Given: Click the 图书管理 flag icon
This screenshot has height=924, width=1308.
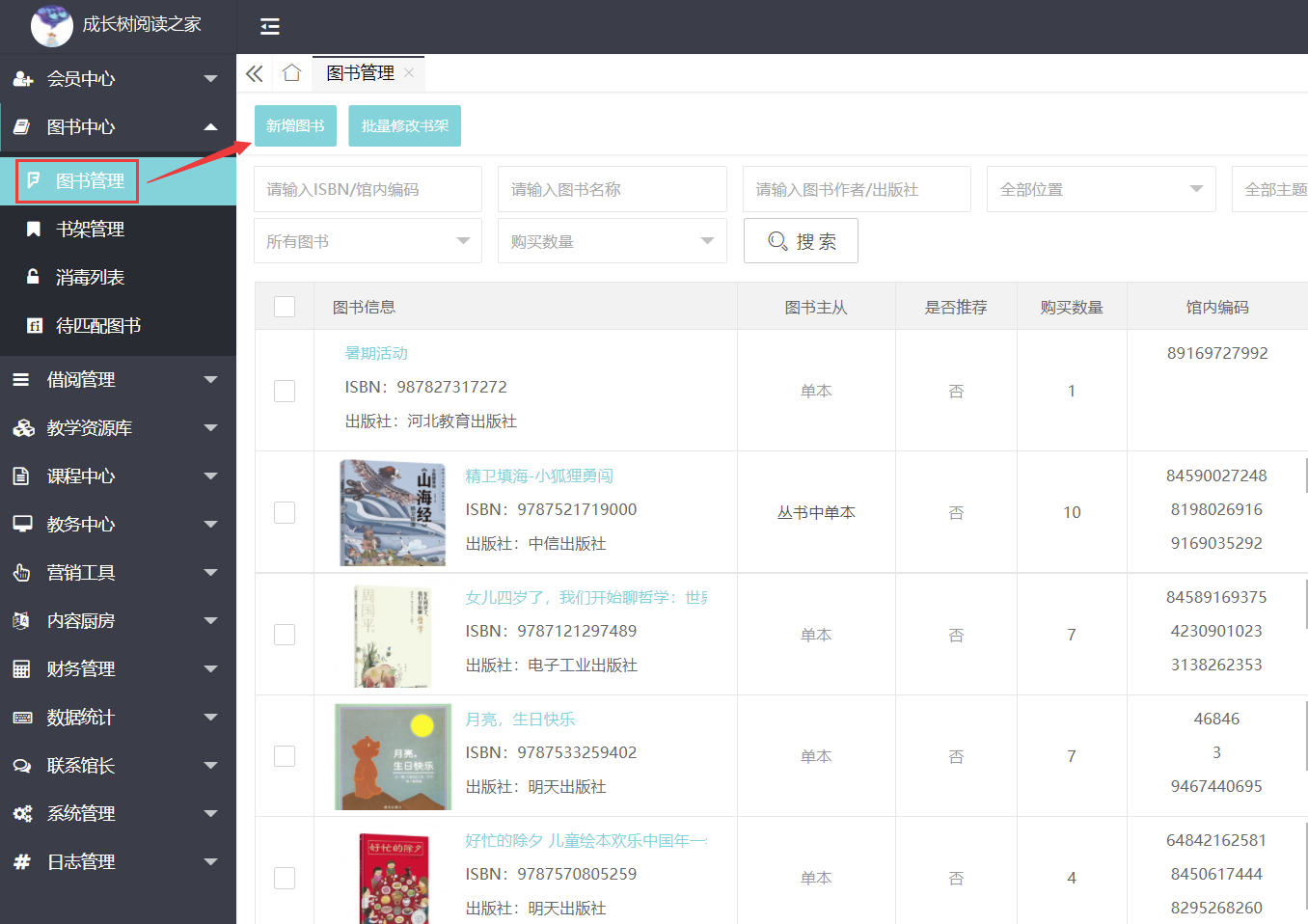Looking at the screenshot, I should pos(34,180).
